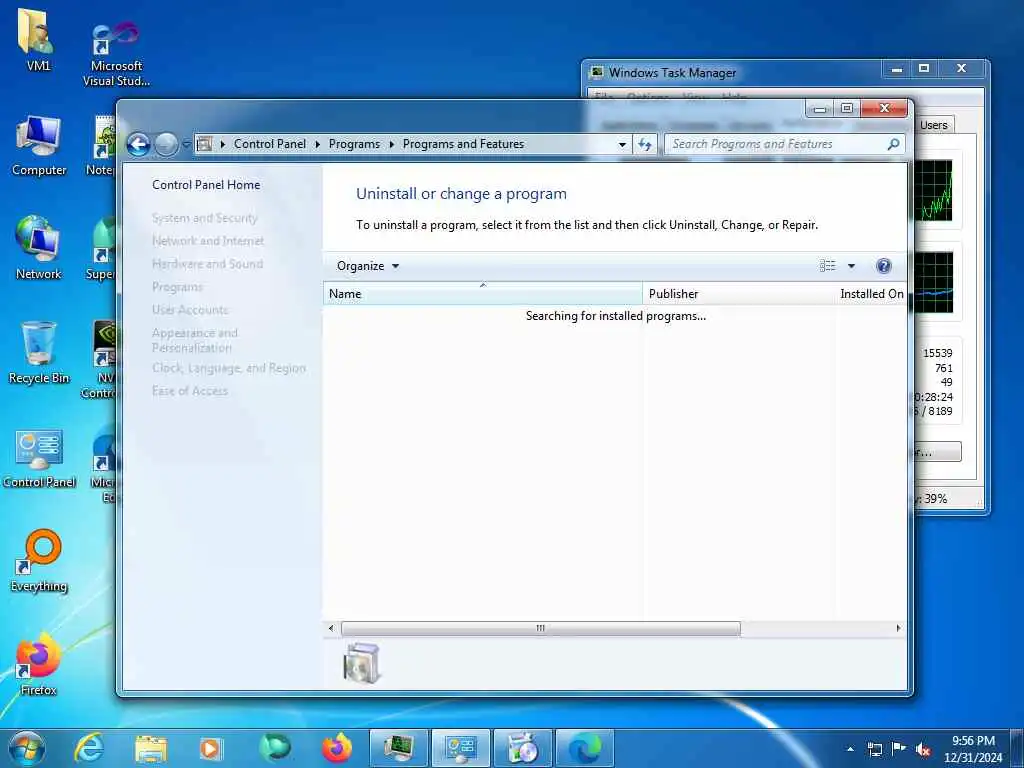1024x768 pixels.
Task: Sort the list by Name column
Action: pyautogui.click(x=483, y=294)
